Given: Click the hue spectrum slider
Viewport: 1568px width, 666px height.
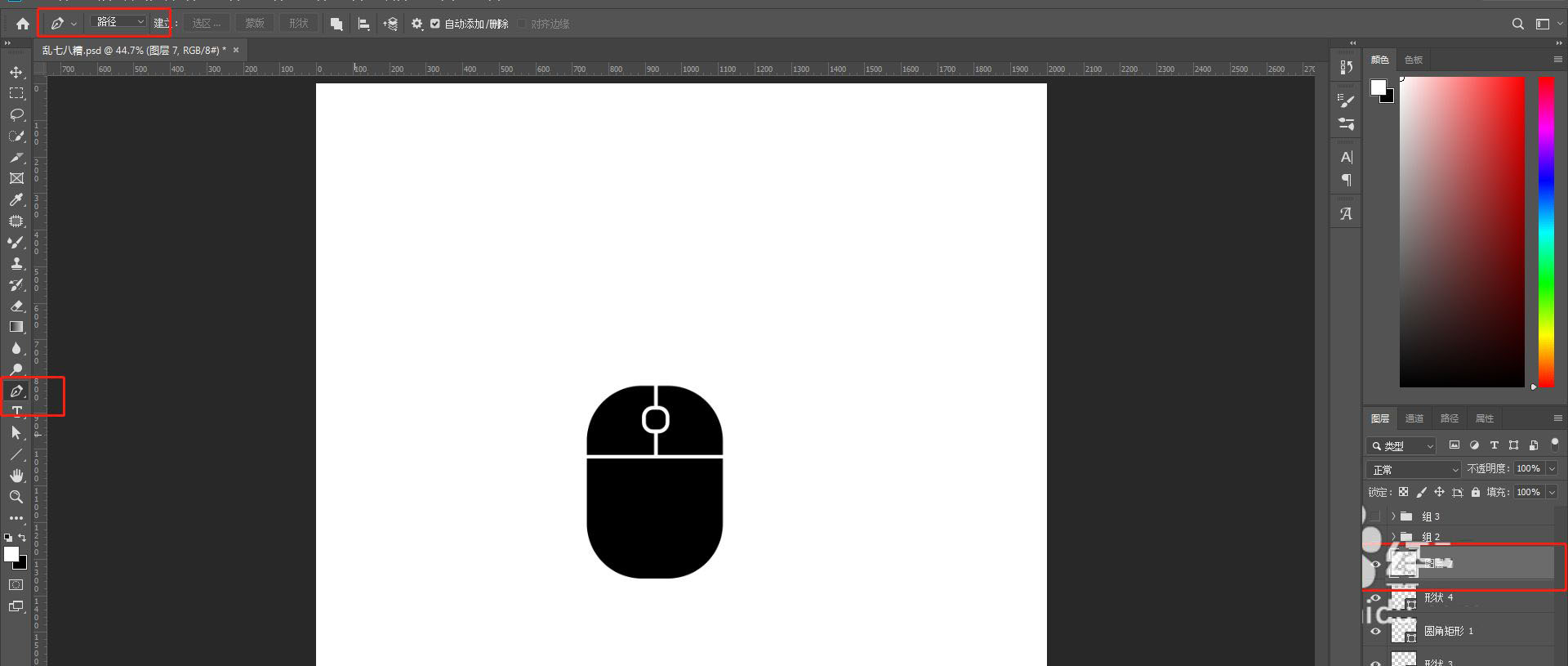Looking at the screenshot, I should (1546, 231).
